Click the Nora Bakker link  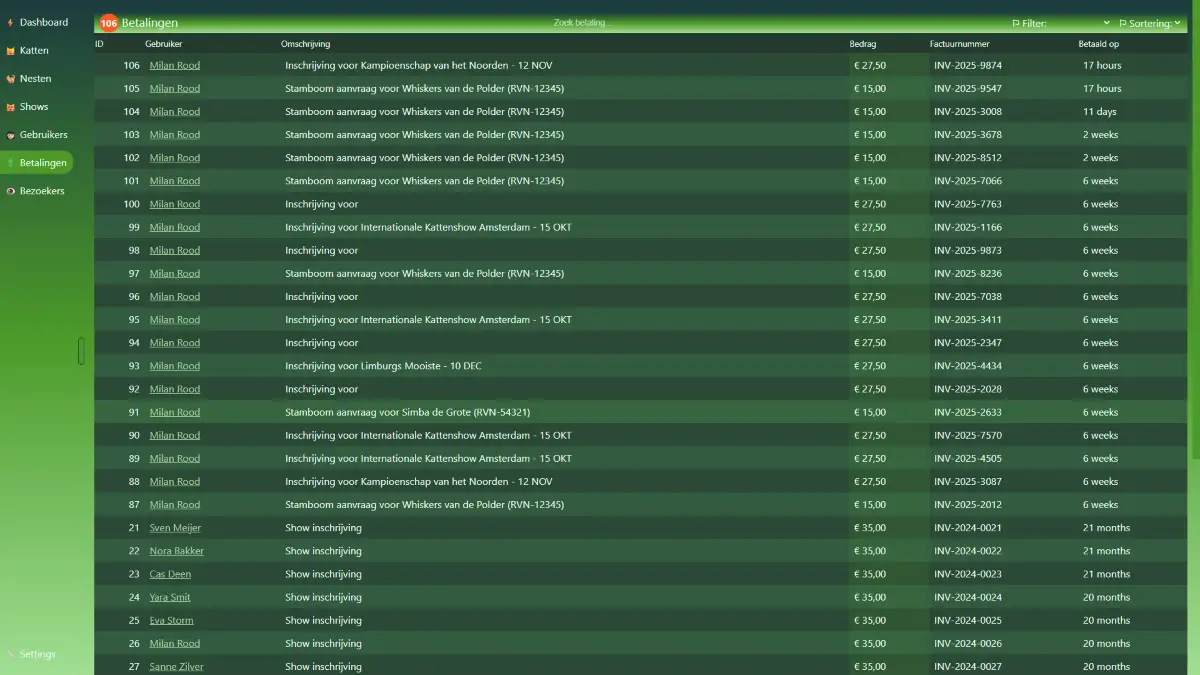click(176, 550)
